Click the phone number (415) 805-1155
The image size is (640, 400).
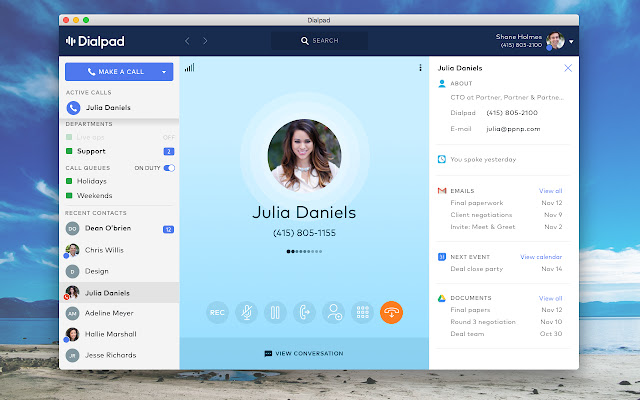click(304, 233)
